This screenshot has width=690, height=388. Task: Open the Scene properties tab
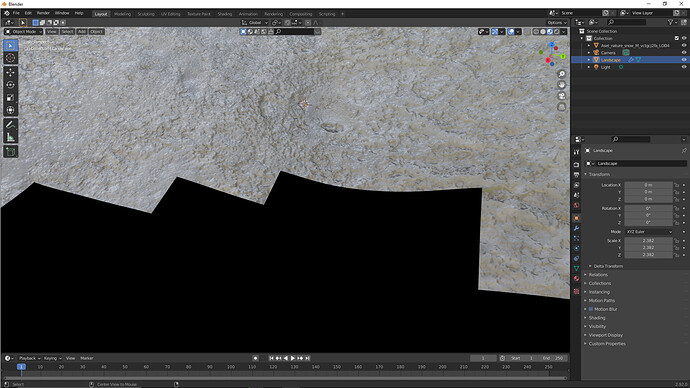coord(576,195)
